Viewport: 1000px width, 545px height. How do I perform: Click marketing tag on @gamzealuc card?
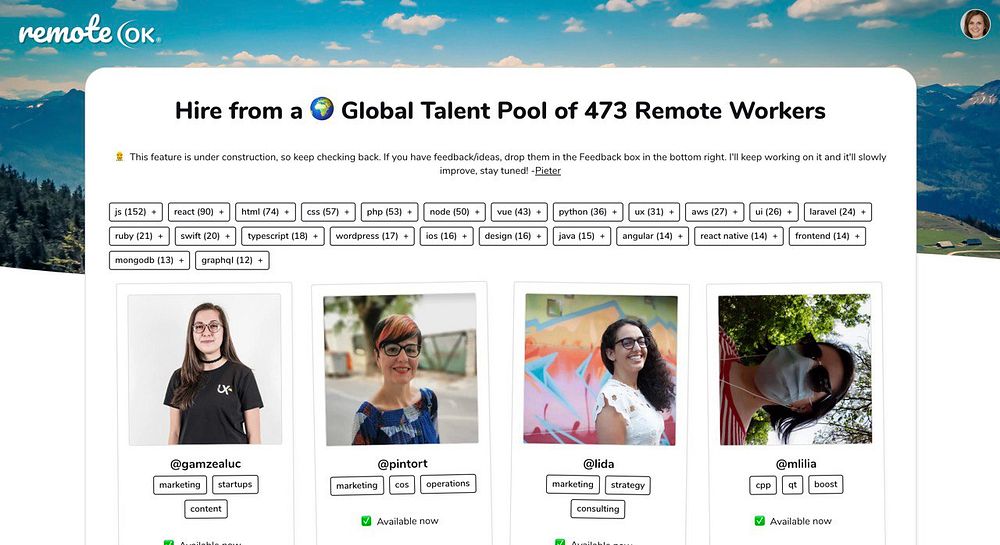click(x=180, y=485)
